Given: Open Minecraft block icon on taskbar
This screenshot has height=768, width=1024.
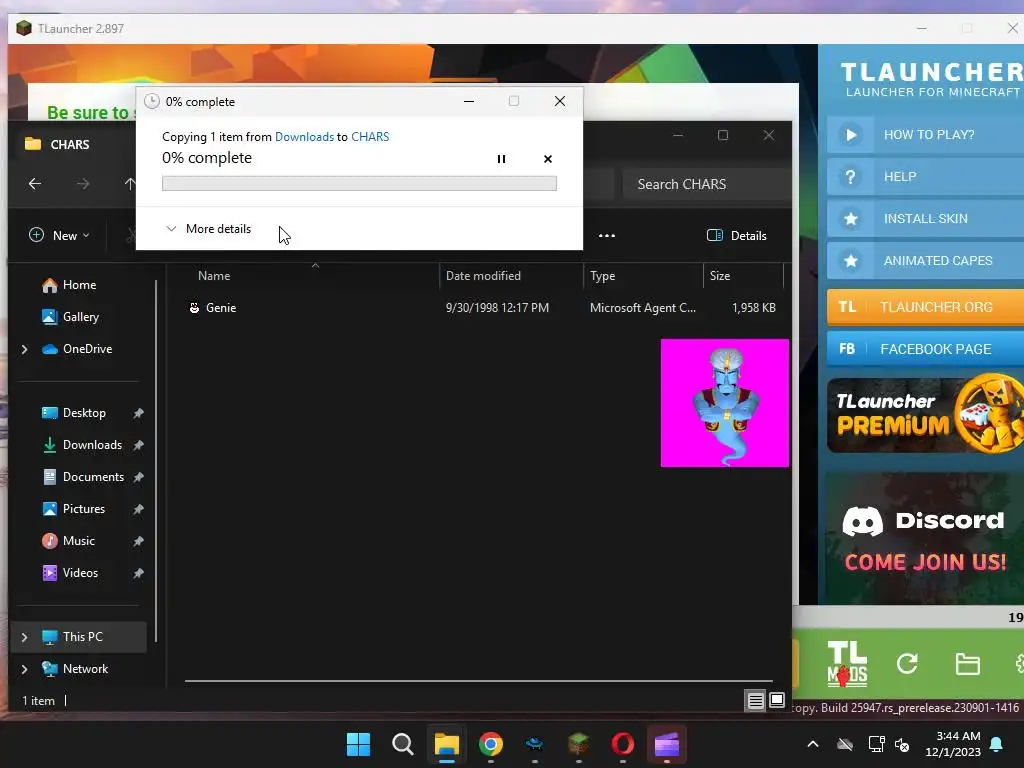Looking at the screenshot, I should point(579,744).
